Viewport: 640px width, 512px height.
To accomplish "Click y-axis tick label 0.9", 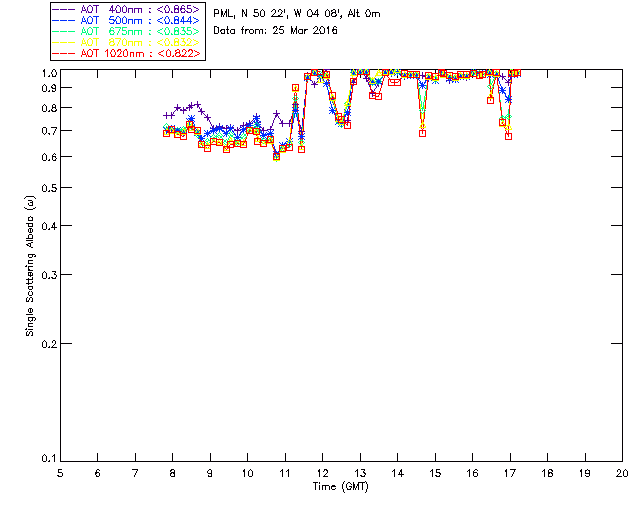I will 49,88.
